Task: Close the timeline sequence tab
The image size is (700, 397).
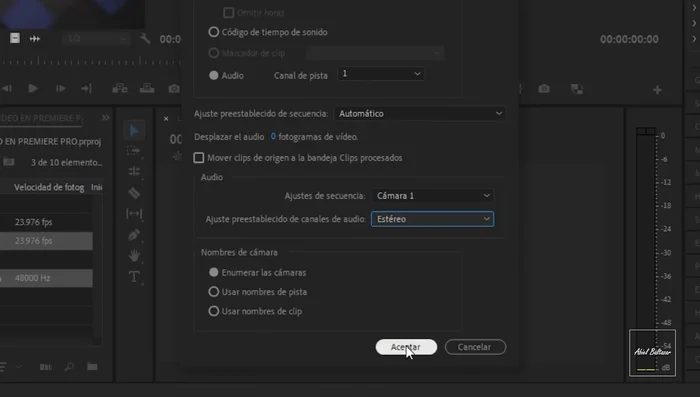Action: coord(166,118)
